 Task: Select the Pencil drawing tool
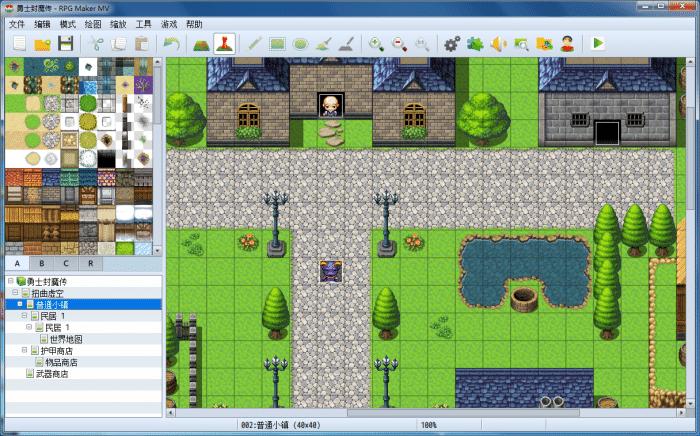coord(255,44)
